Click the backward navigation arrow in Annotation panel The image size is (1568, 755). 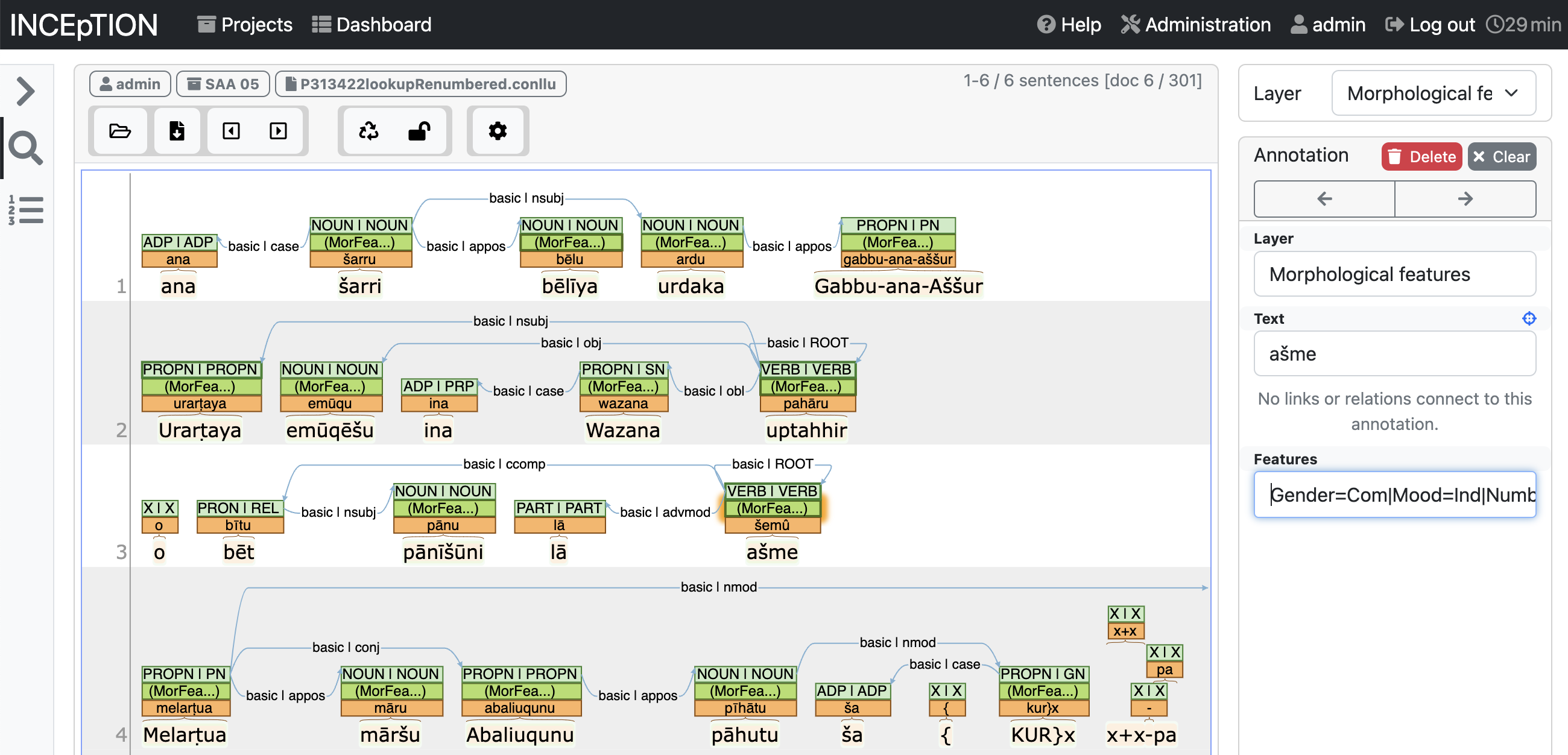(x=1324, y=198)
